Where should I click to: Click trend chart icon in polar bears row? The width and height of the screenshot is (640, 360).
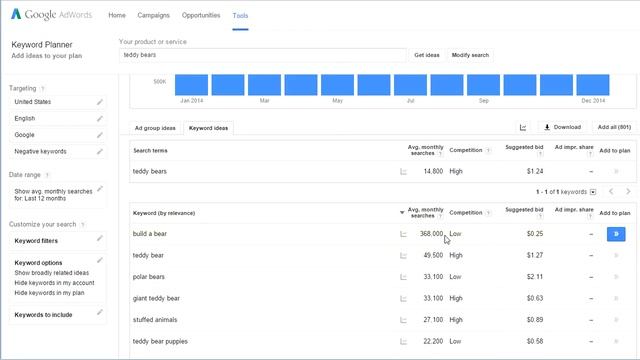point(403,277)
